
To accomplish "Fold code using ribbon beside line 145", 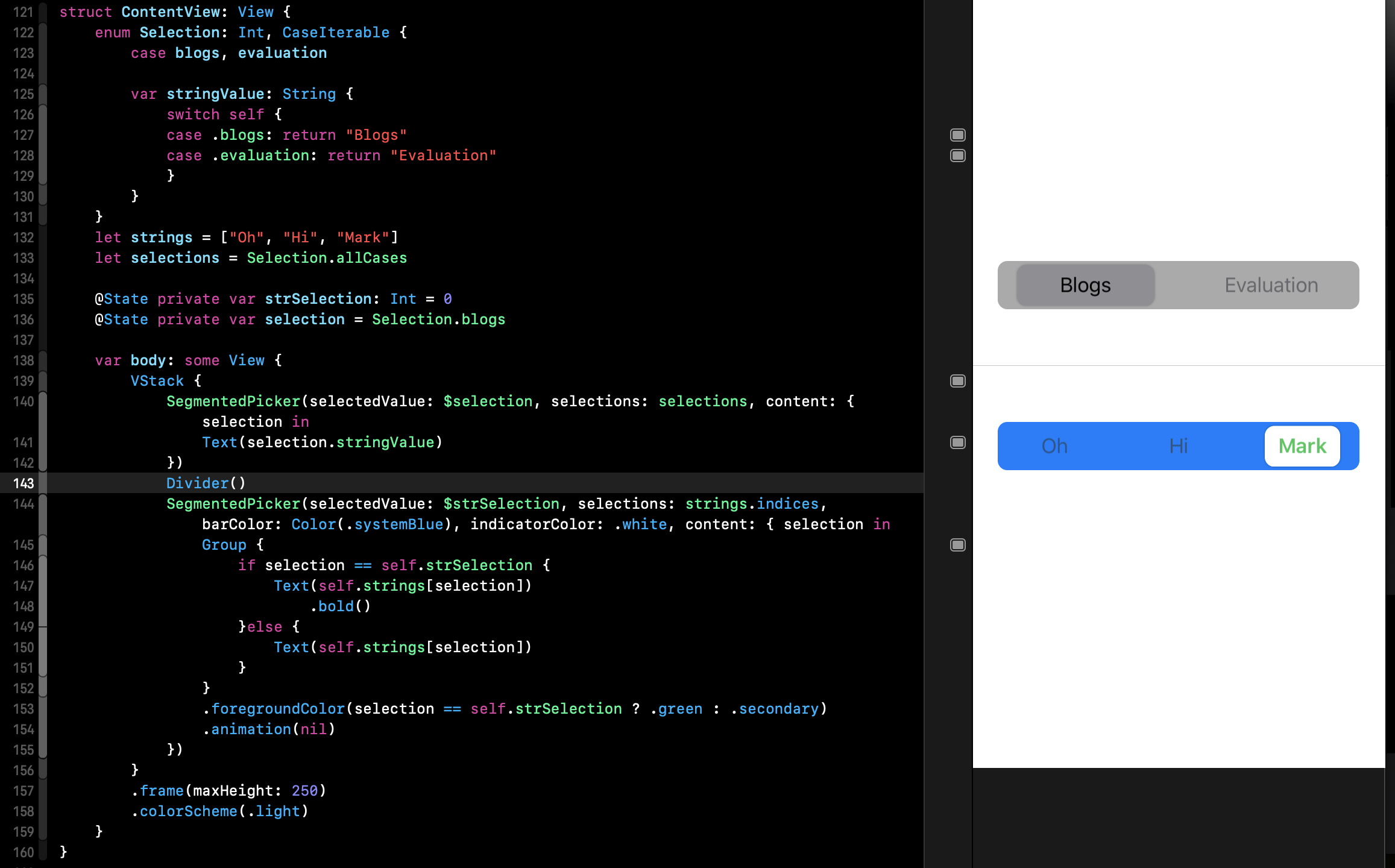I will click(43, 545).
